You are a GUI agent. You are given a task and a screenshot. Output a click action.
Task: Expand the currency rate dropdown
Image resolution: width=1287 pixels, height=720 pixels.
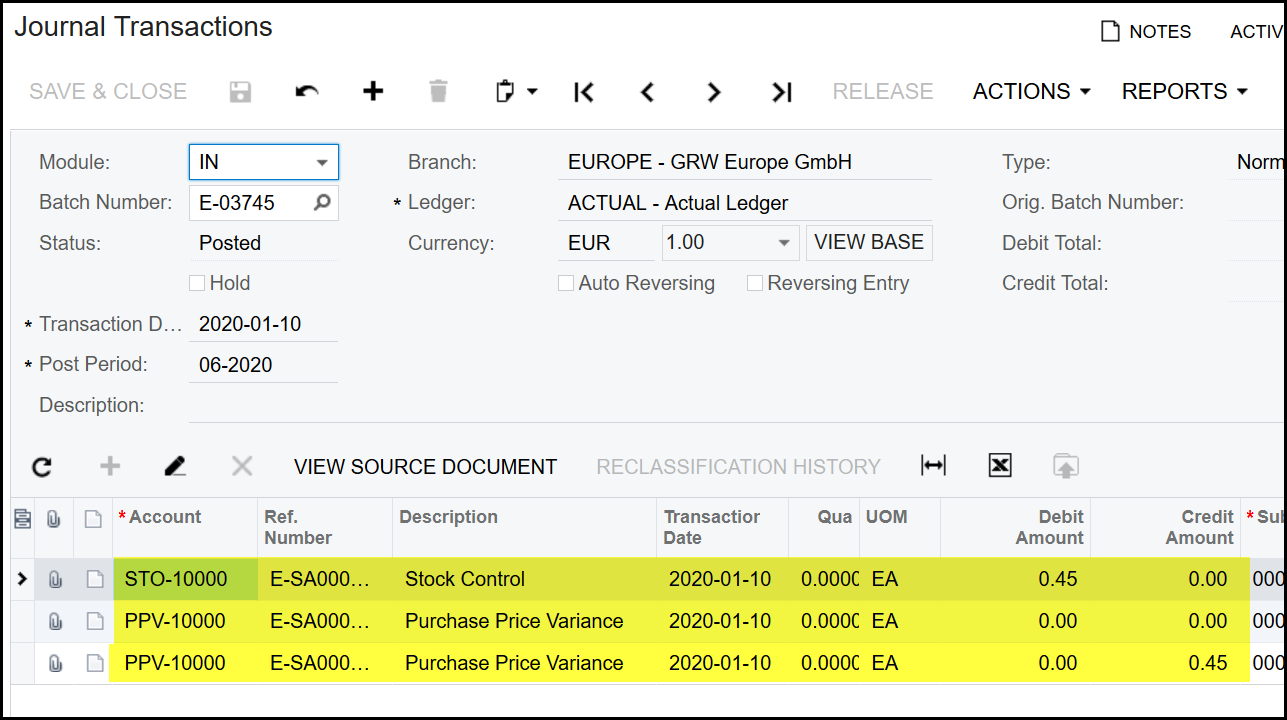coord(783,243)
